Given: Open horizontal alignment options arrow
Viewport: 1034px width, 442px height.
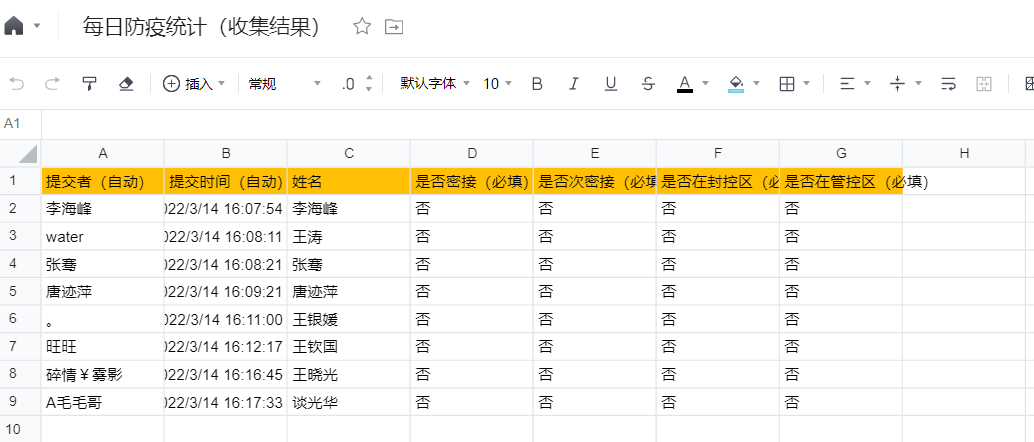Looking at the screenshot, I should (x=868, y=84).
